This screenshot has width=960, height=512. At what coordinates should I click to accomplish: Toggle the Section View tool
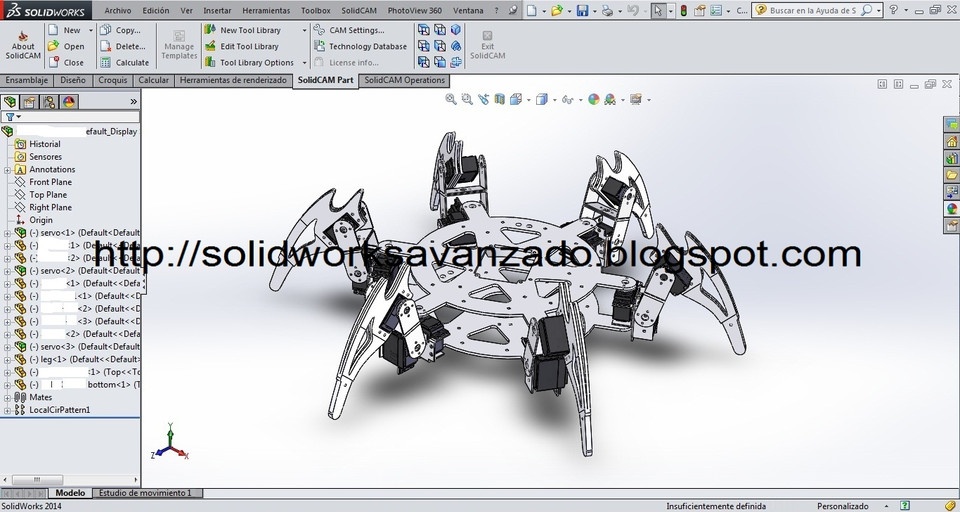pos(500,99)
